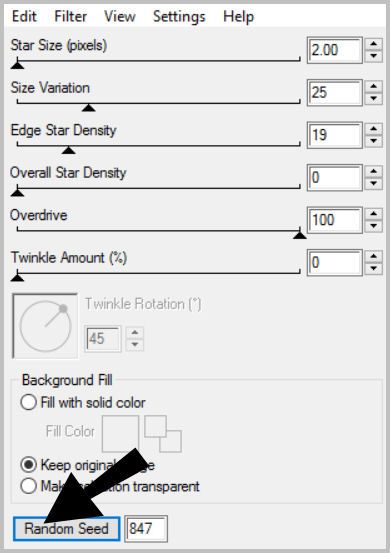Decrease Size Variation with down arrow
390x553 pixels.
(374, 98)
